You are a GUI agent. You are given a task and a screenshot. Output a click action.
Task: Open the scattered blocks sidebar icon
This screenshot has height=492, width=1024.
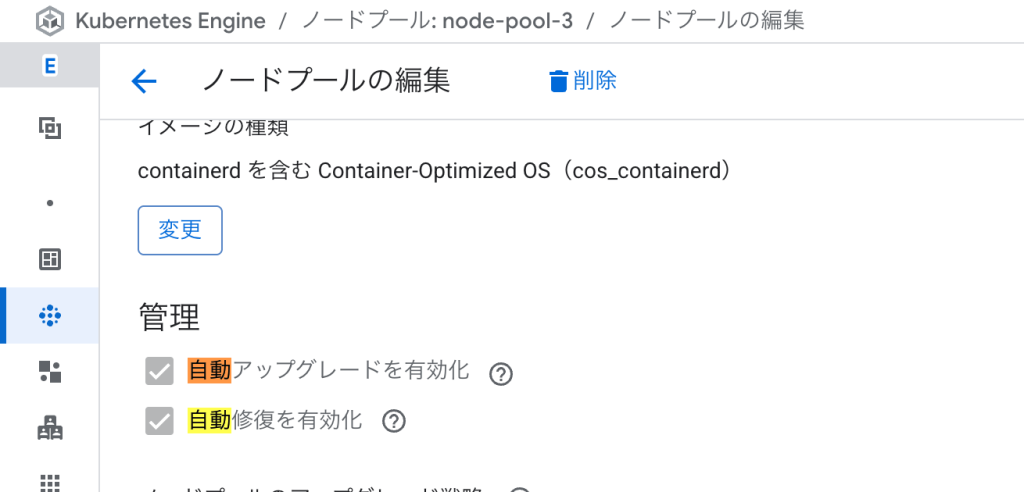(50, 372)
